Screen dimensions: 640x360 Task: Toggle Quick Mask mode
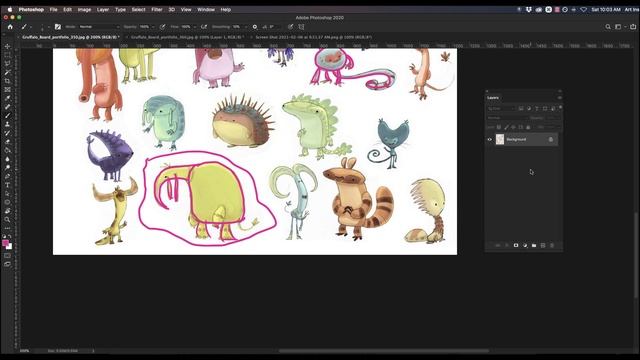point(7,256)
